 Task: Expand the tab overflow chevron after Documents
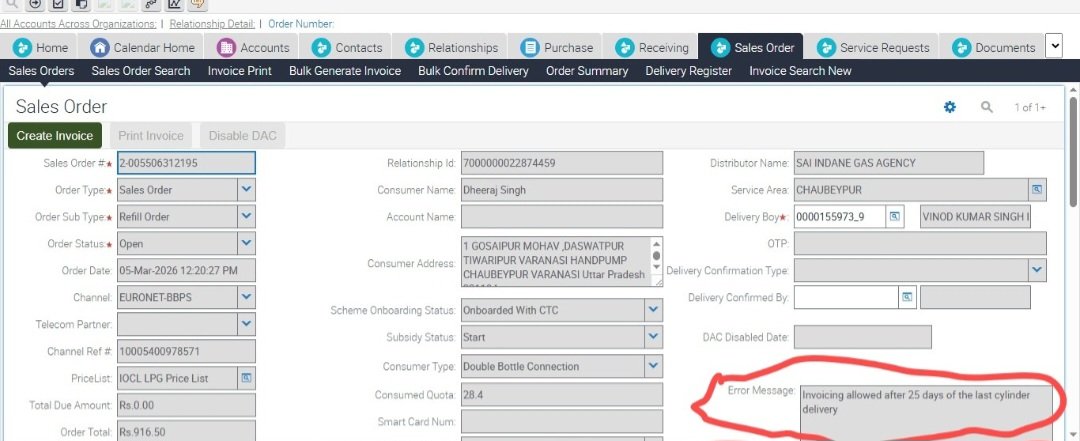[x=1054, y=46]
